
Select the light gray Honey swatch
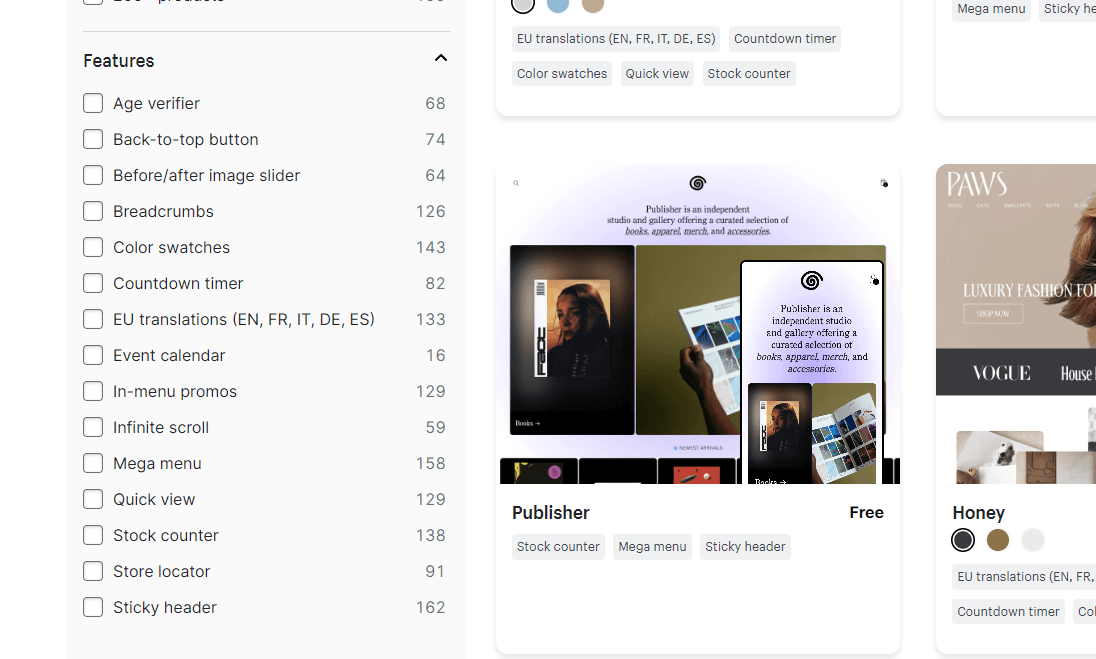[1033, 540]
